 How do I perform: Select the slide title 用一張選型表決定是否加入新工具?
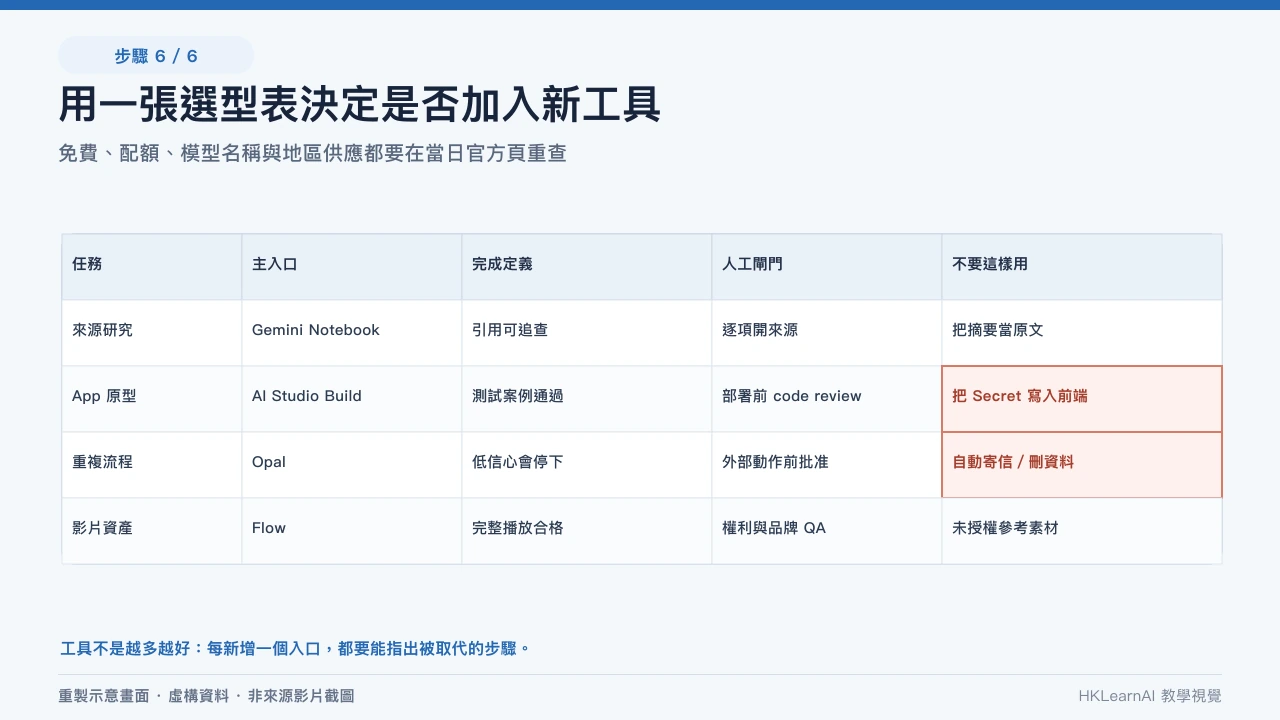pyautogui.click(x=360, y=104)
